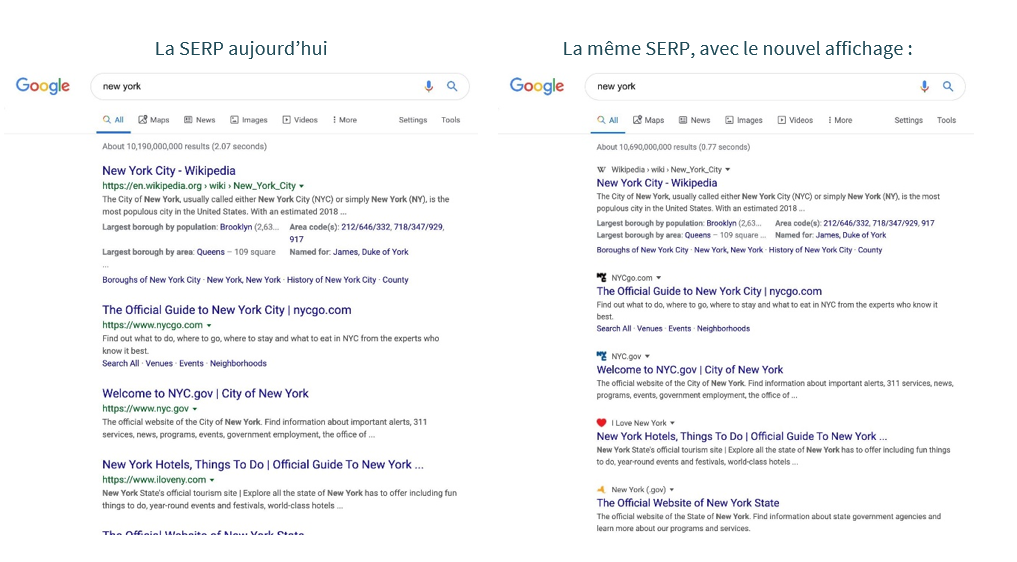Click County sitelink in the right SERP
This screenshot has width=1017, height=562.
tap(870, 250)
